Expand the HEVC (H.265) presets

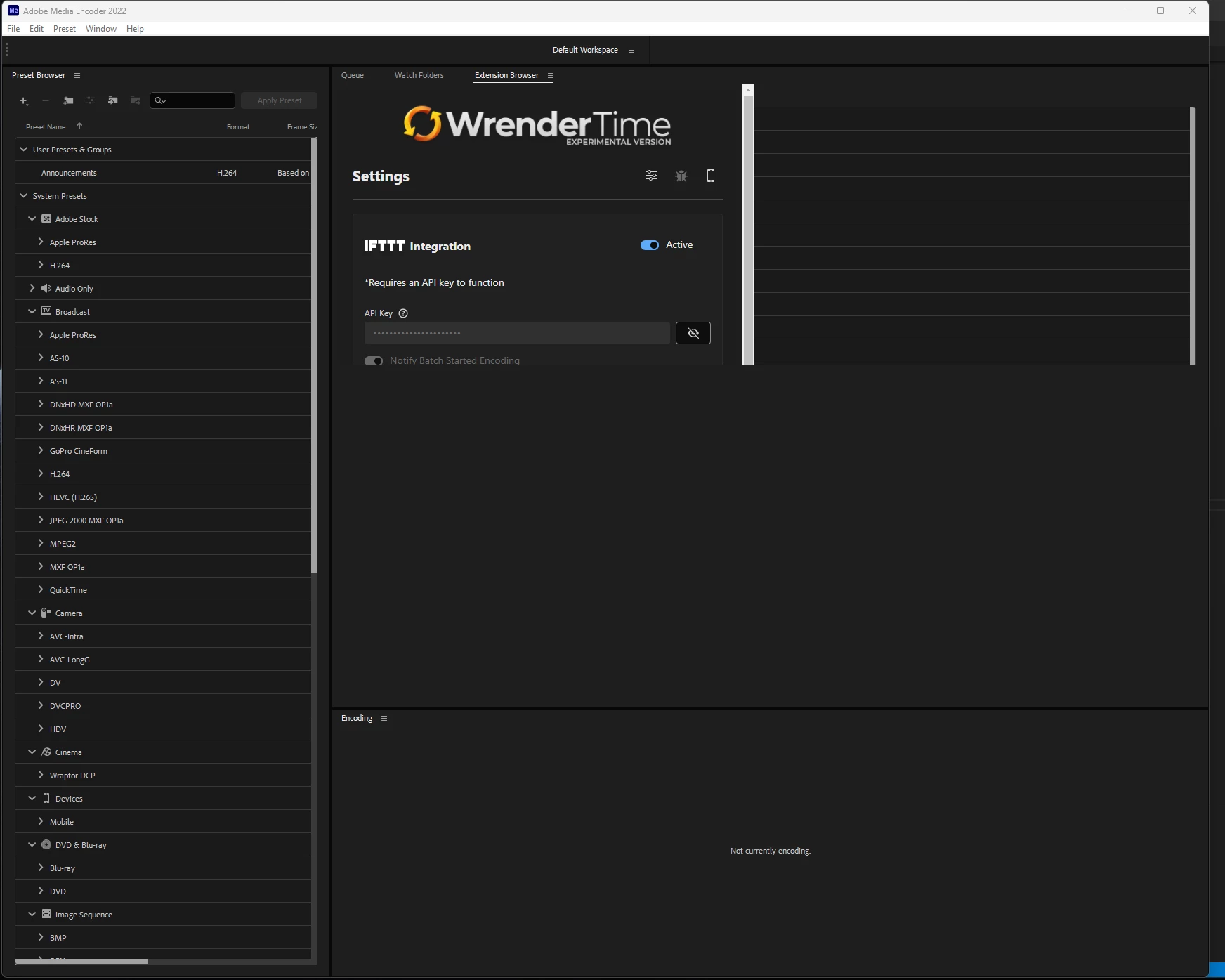tap(41, 497)
